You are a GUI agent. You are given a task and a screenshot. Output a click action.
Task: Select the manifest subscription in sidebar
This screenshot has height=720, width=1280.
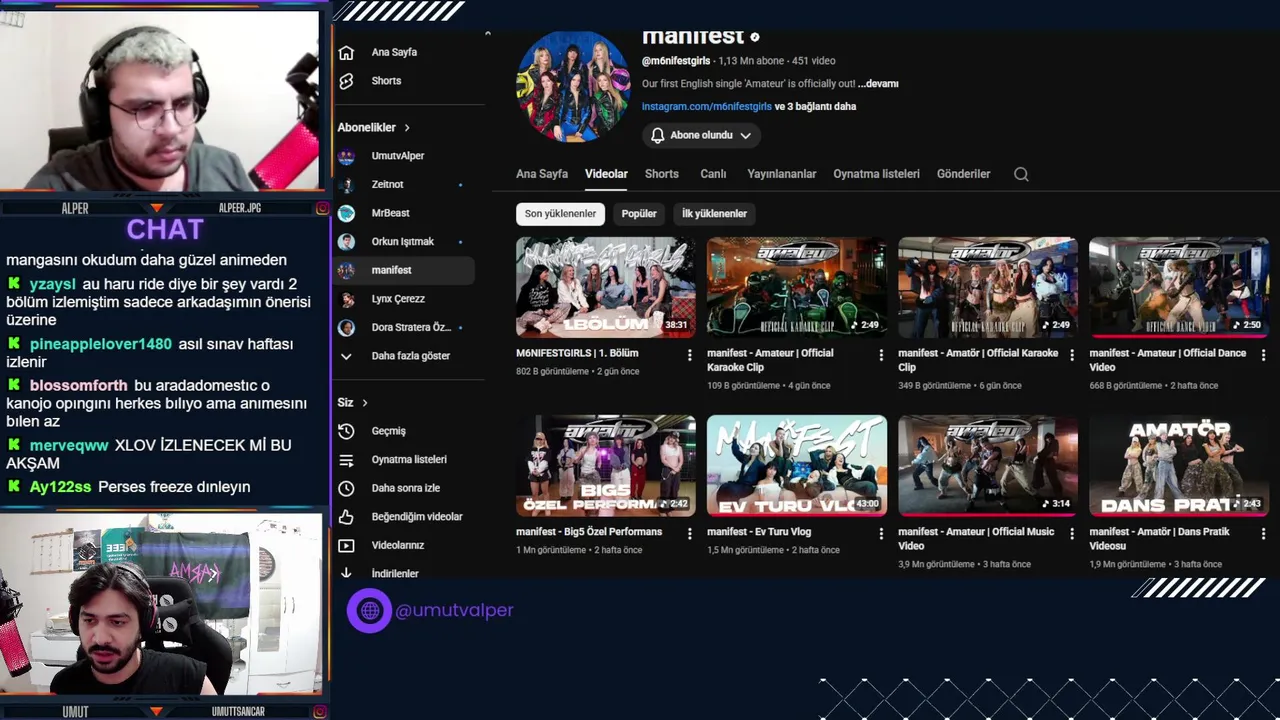404,270
